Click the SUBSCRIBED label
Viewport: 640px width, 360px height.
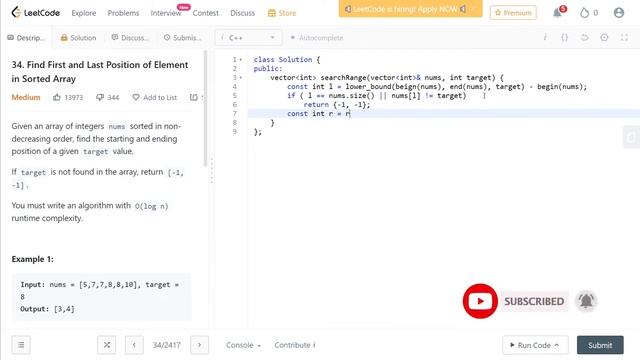coord(534,301)
